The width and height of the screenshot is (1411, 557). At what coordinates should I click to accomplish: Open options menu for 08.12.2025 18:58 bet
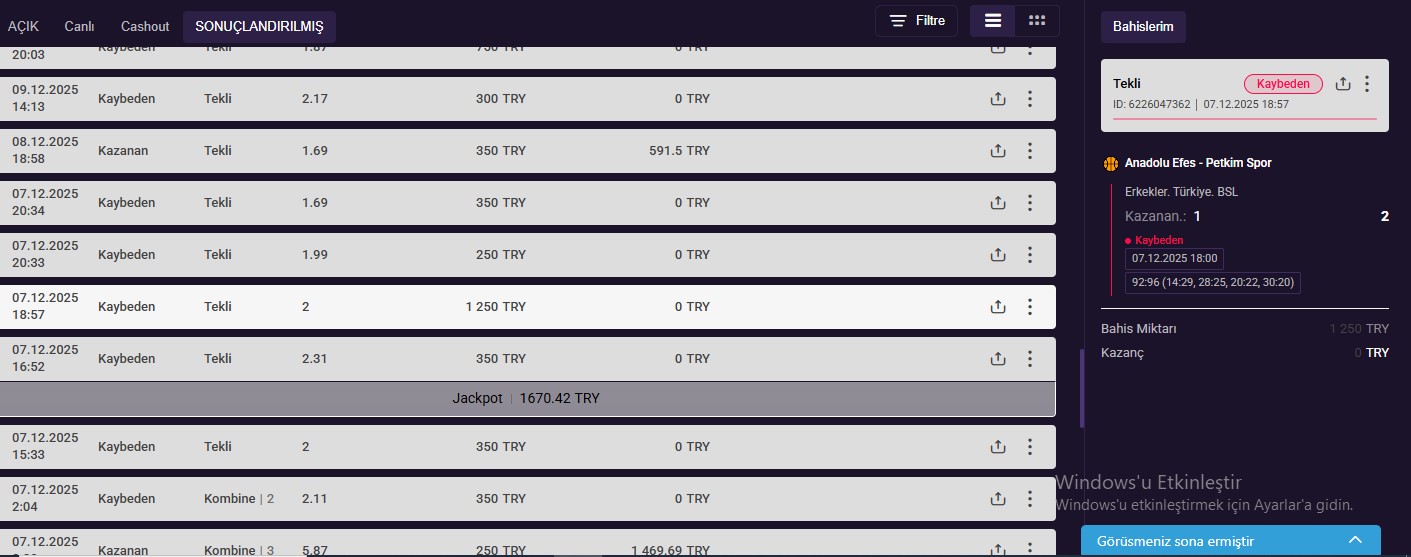[1029, 151]
